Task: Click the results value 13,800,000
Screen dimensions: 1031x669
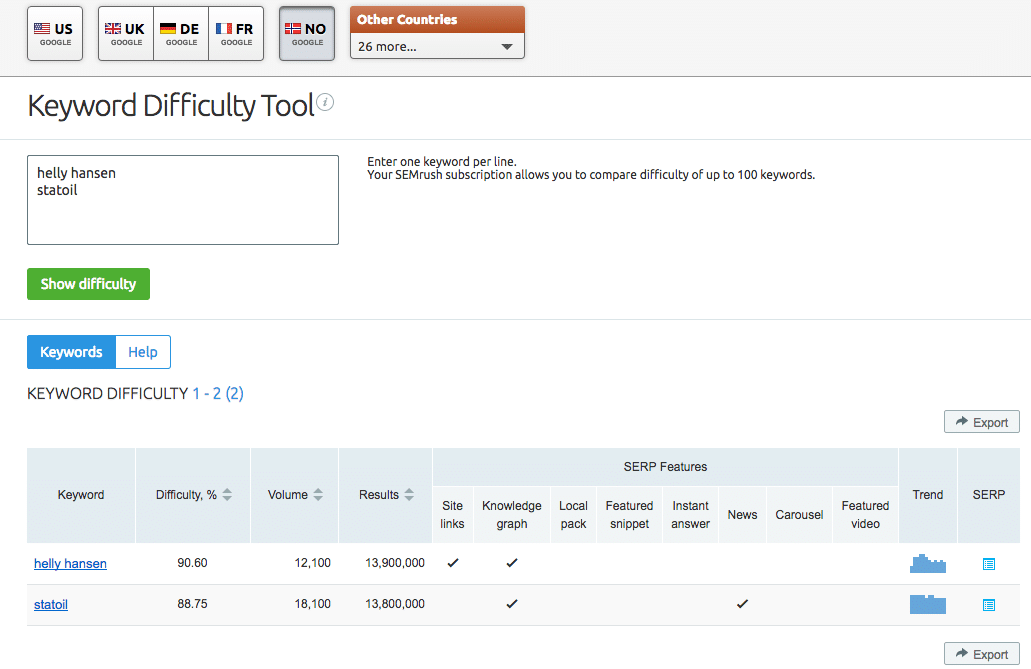Action: 395,603
